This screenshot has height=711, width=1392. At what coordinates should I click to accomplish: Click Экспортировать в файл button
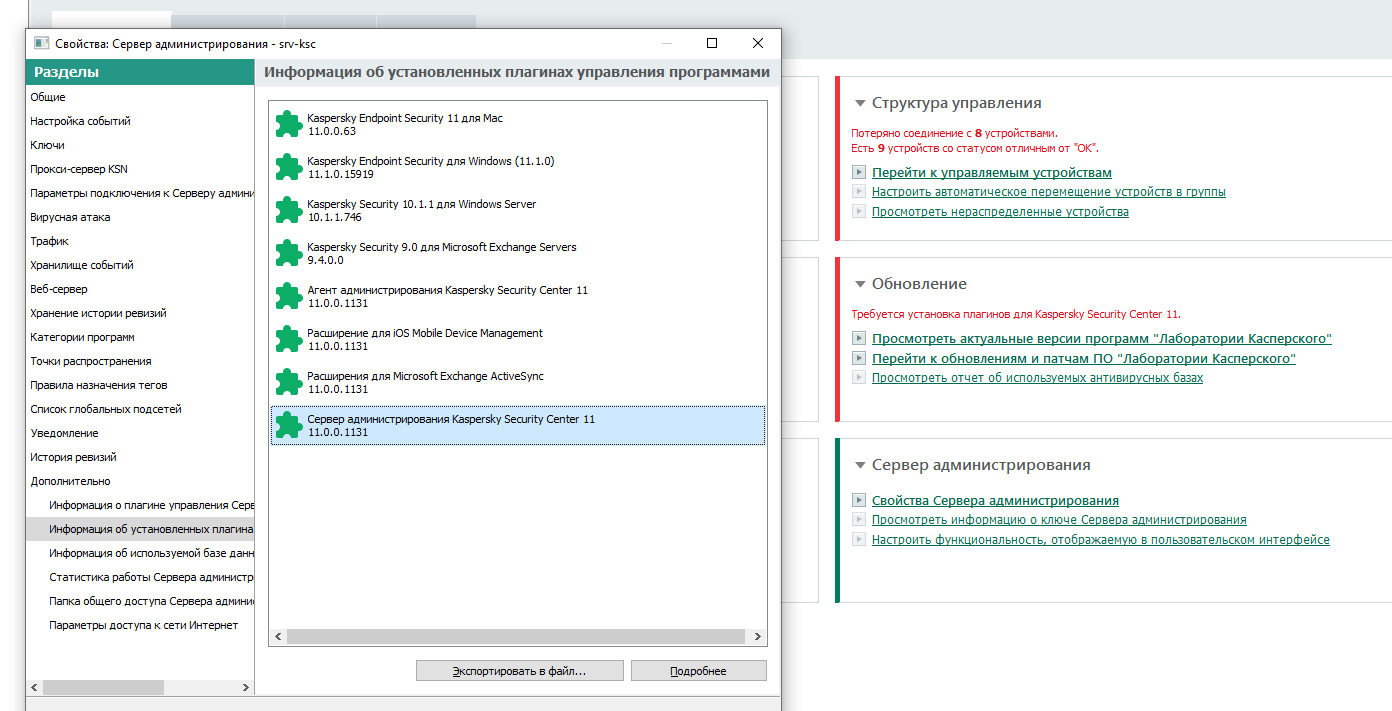(x=520, y=671)
